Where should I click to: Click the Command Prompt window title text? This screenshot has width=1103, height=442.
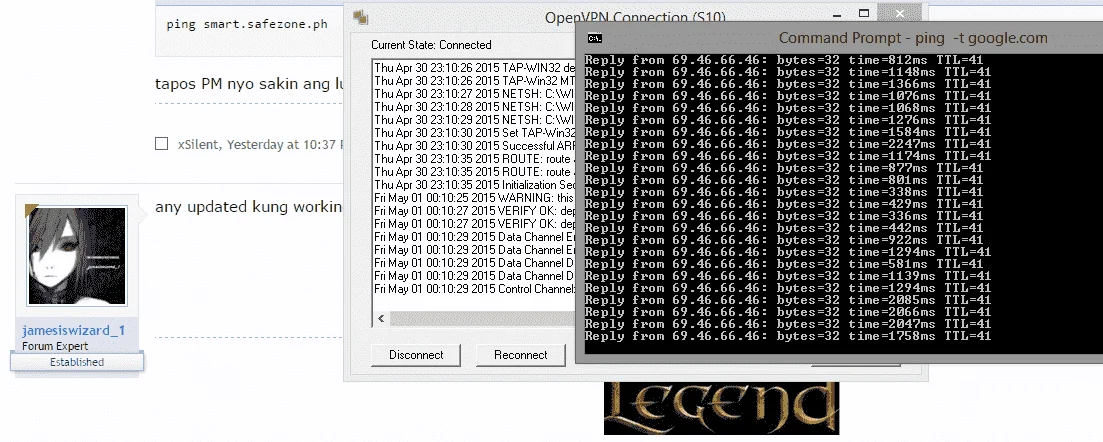[913, 38]
